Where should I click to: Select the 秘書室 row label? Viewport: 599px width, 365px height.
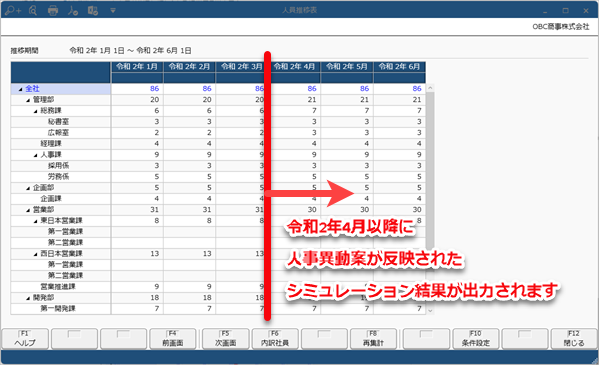(x=58, y=122)
